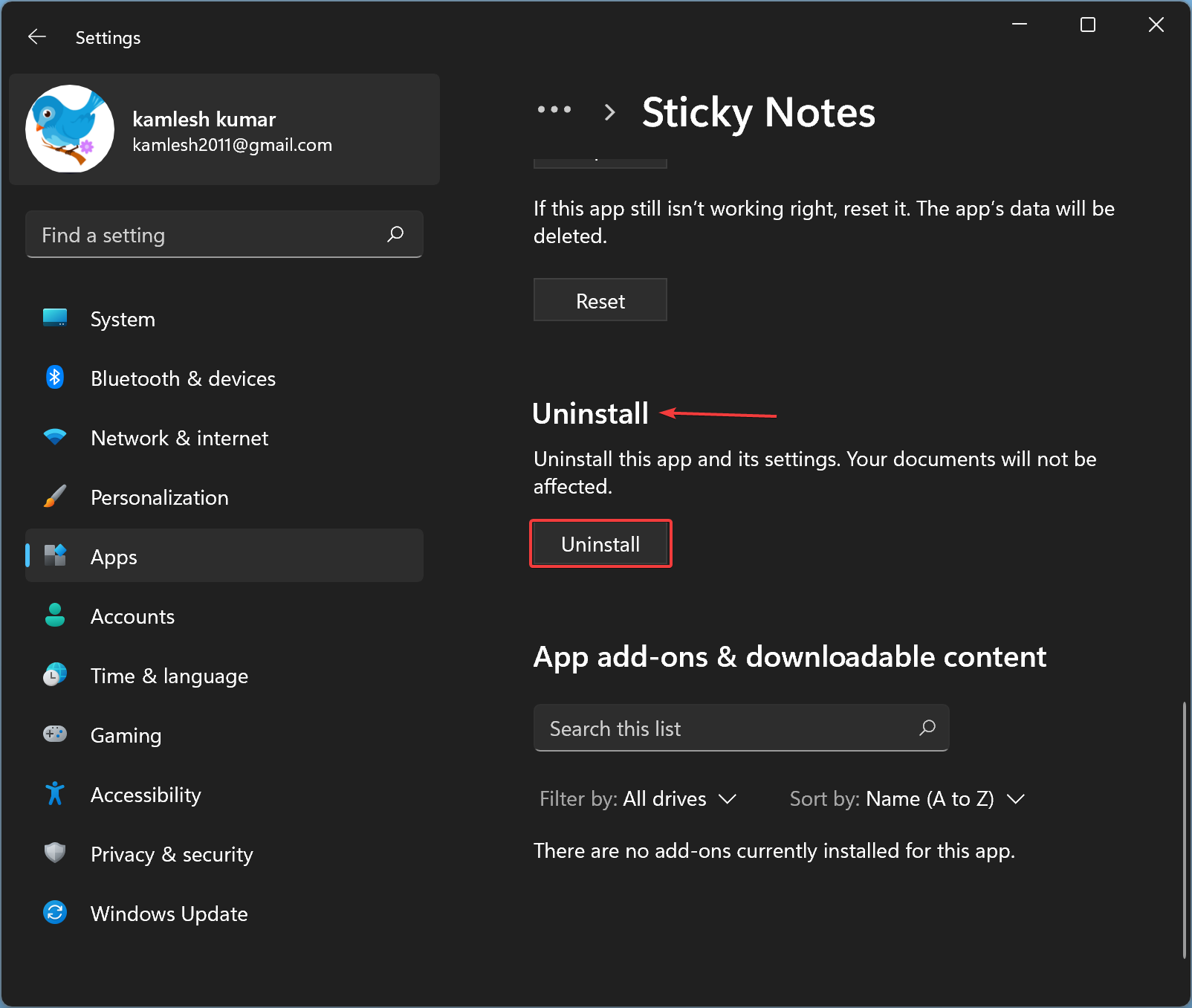Open kamlesh kumar account name
1192x1008 pixels.
coord(204,119)
